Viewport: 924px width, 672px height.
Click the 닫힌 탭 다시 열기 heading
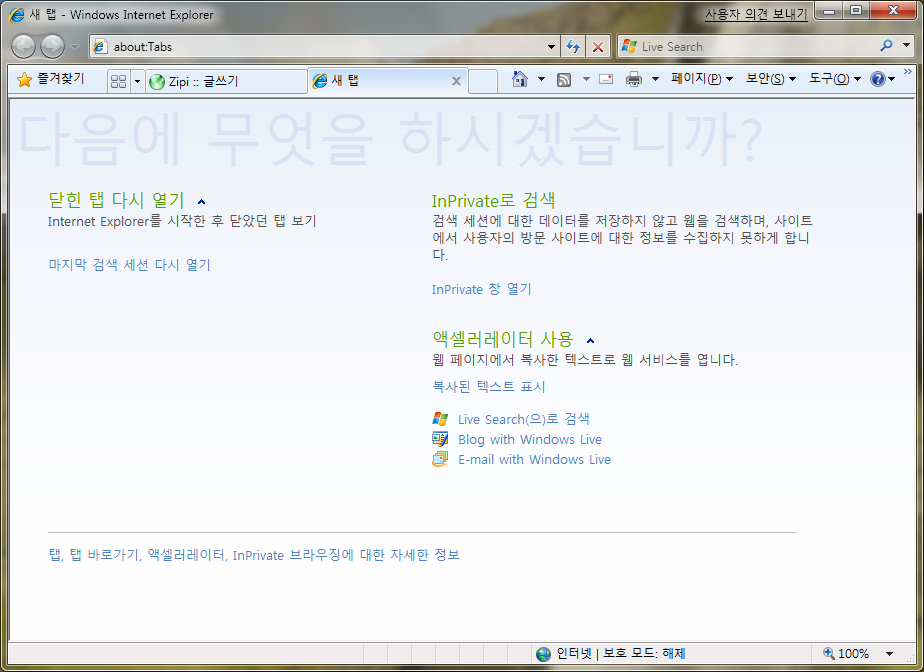coord(117,200)
